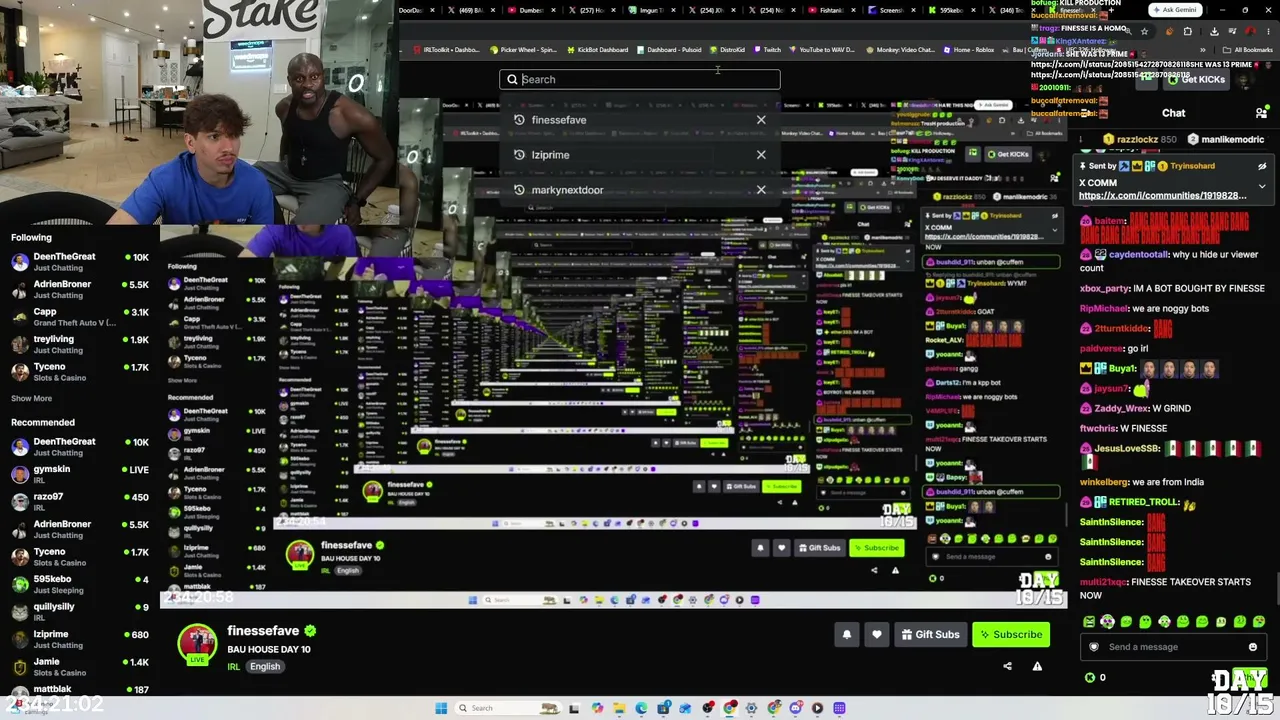The width and height of the screenshot is (1280, 720).
Task: Open manlikemodric in the gift leaderboard
Action: coord(1225,140)
